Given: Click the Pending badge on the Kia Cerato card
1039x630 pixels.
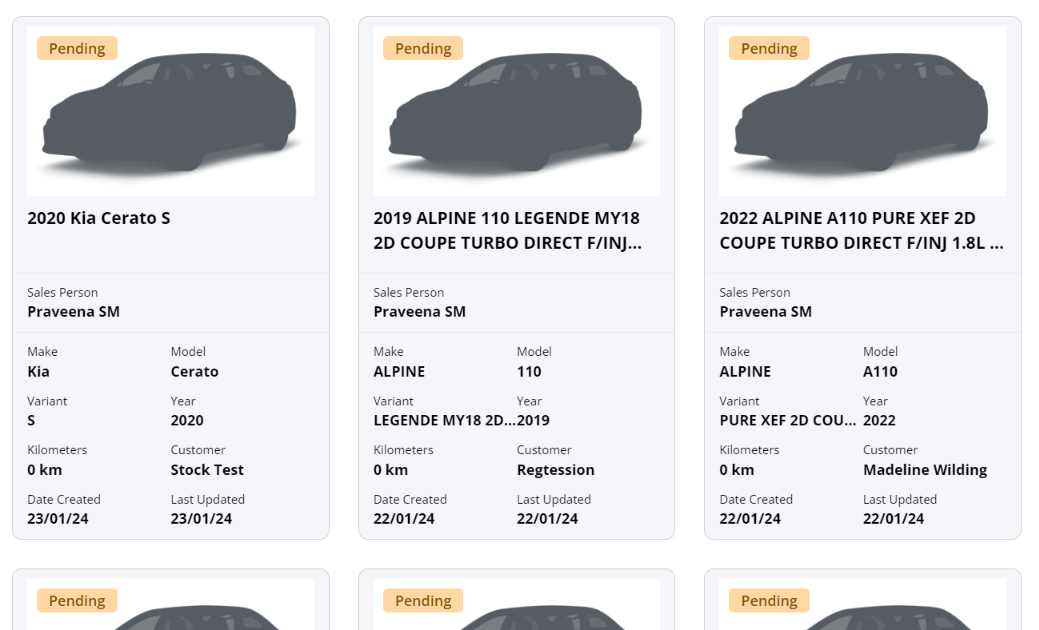Looking at the screenshot, I should coord(77,48).
